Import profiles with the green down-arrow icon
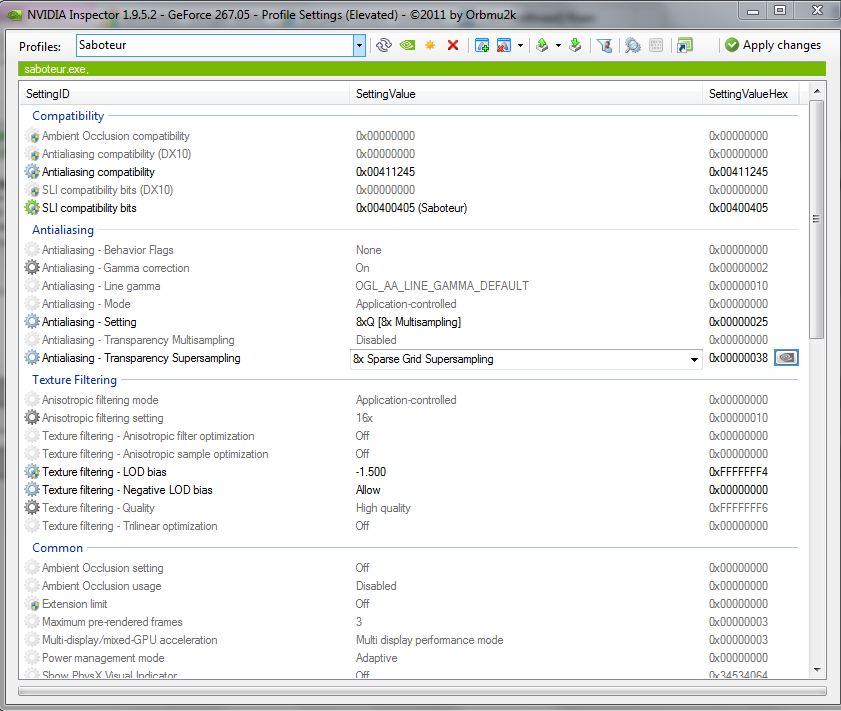This screenshot has width=841, height=711. click(575, 46)
